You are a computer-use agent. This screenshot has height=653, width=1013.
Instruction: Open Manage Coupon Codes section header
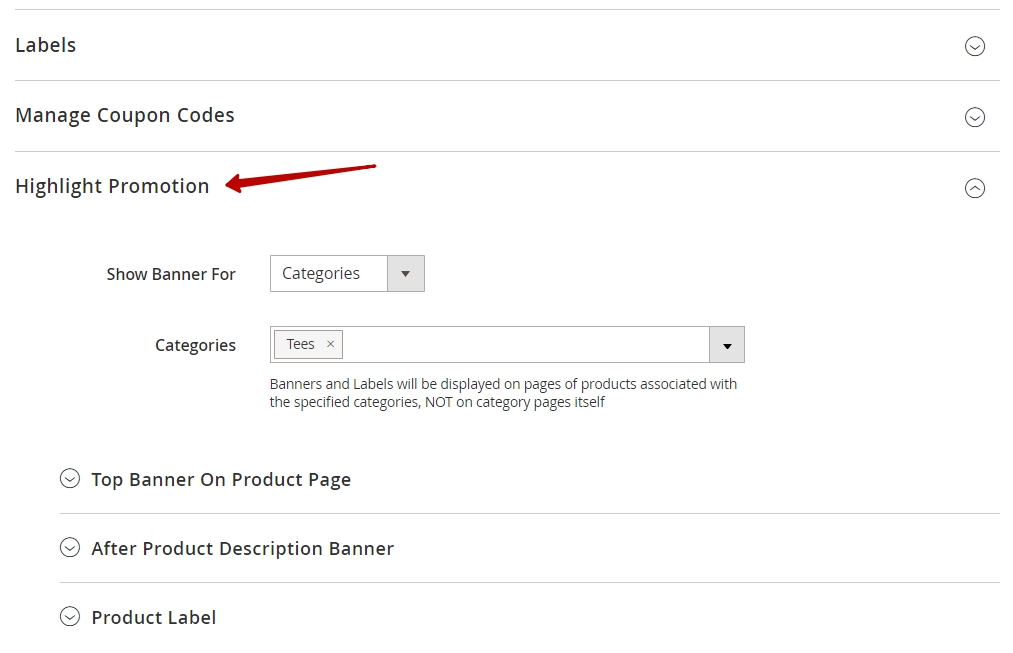tap(125, 116)
